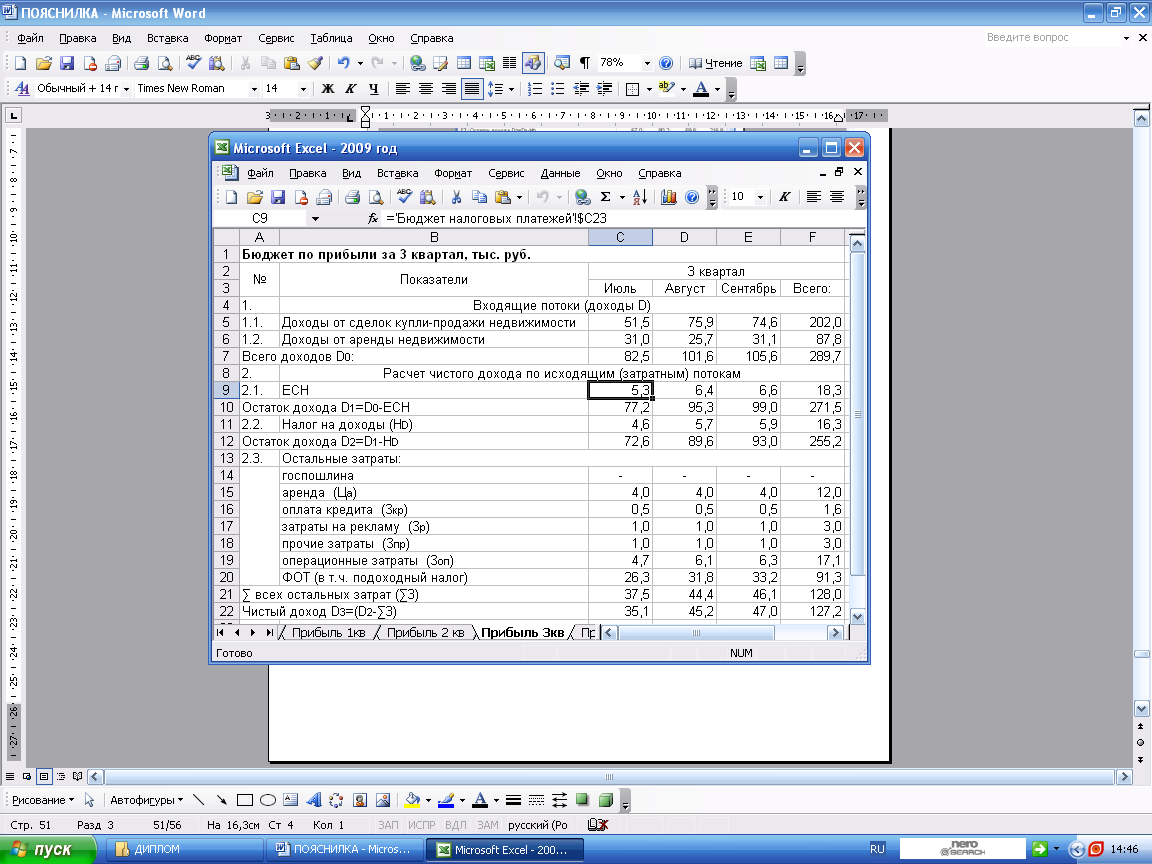Expand the 78% zoom dropdown
Screen dimensions: 1152x864
click(x=647, y=63)
